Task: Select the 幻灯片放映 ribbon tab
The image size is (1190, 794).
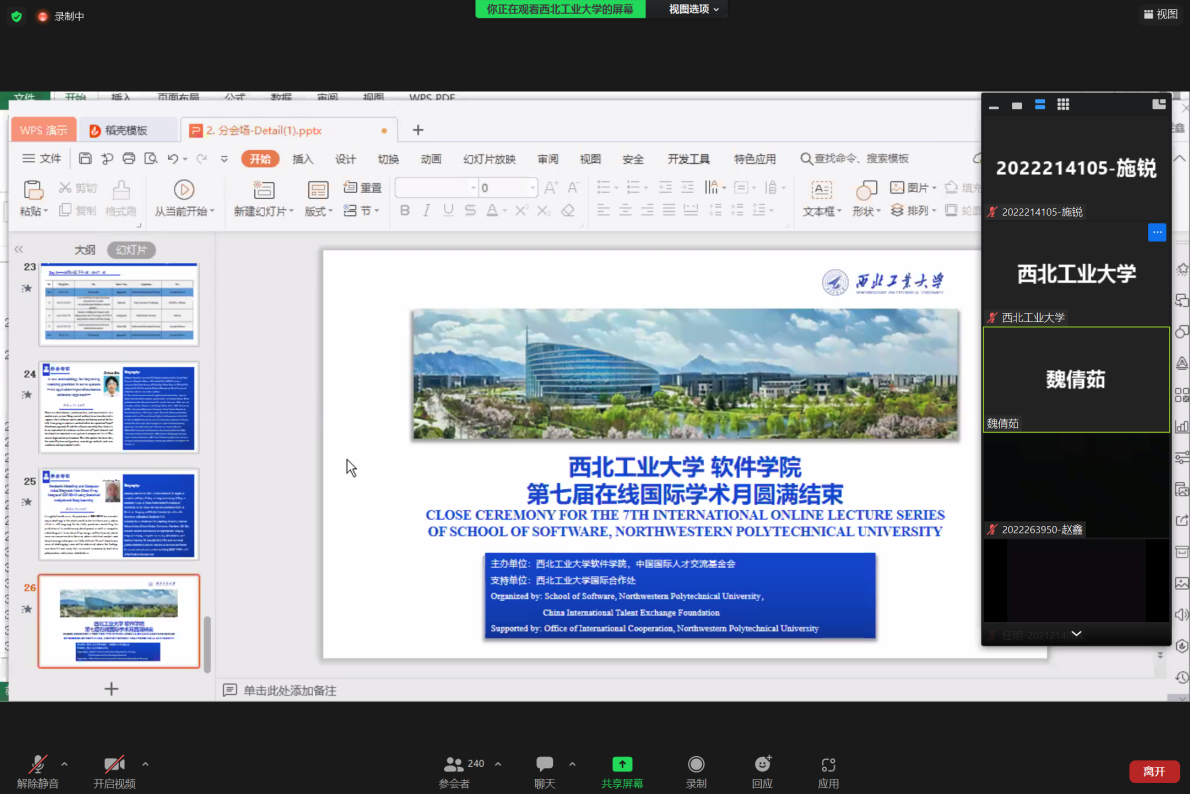Action: 489,159
